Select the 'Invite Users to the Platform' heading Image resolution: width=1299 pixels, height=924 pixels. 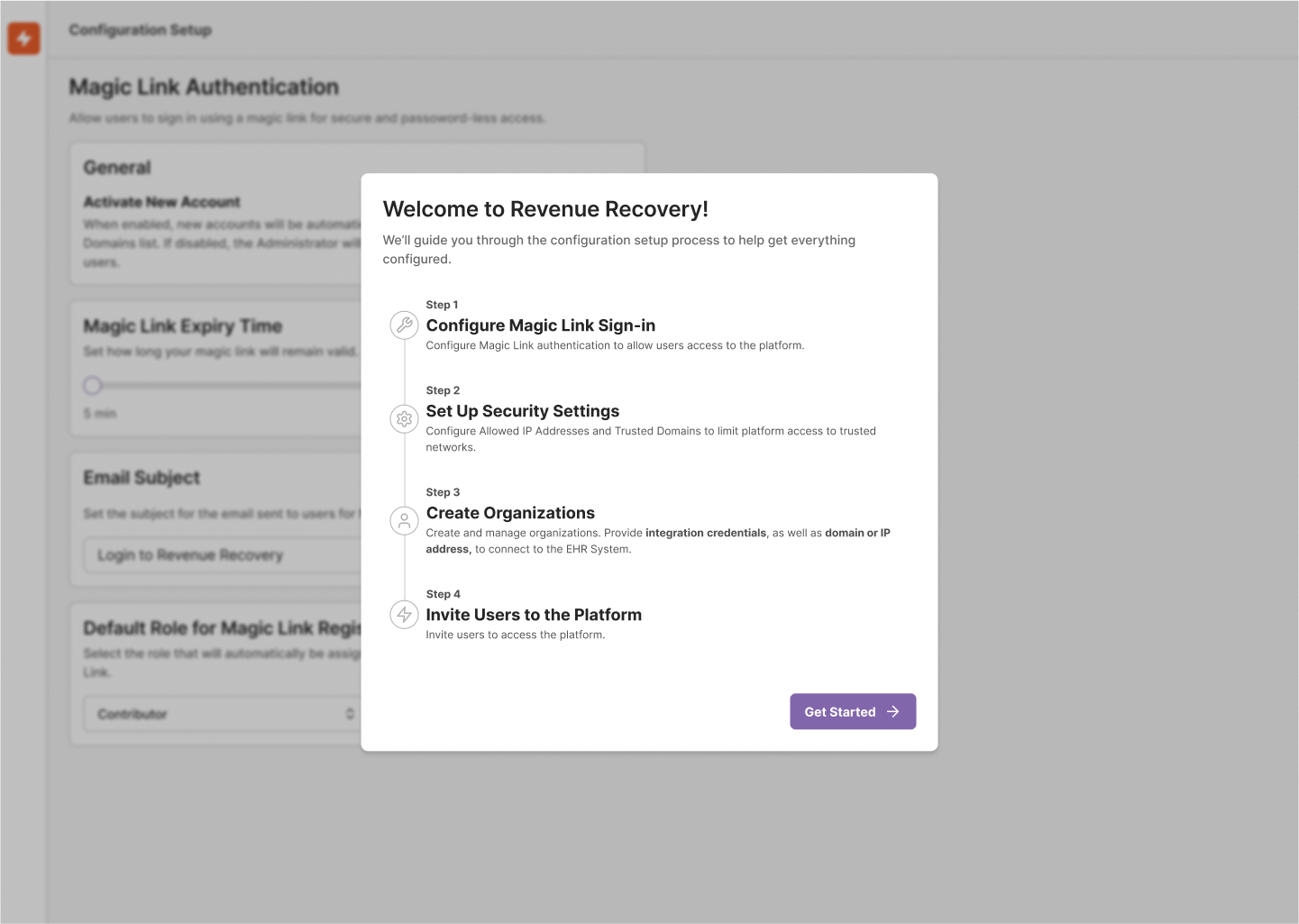point(534,615)
